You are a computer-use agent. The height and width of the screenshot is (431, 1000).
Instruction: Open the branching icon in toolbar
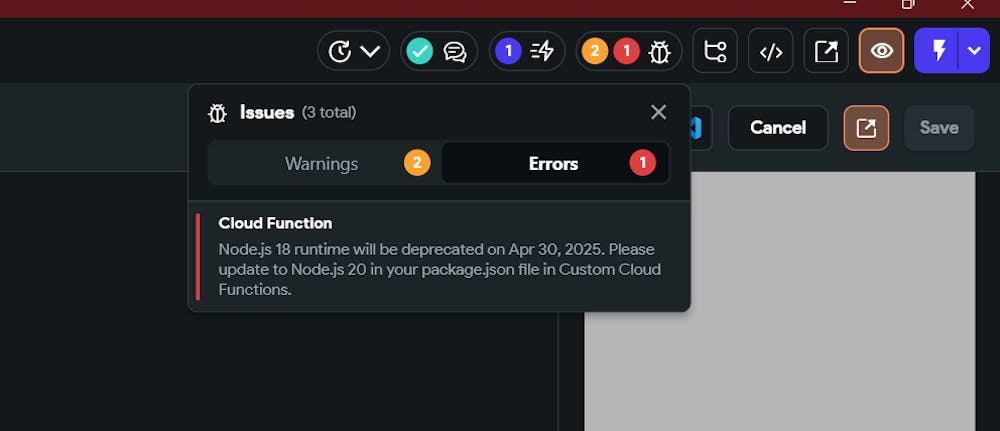point(715,51)
